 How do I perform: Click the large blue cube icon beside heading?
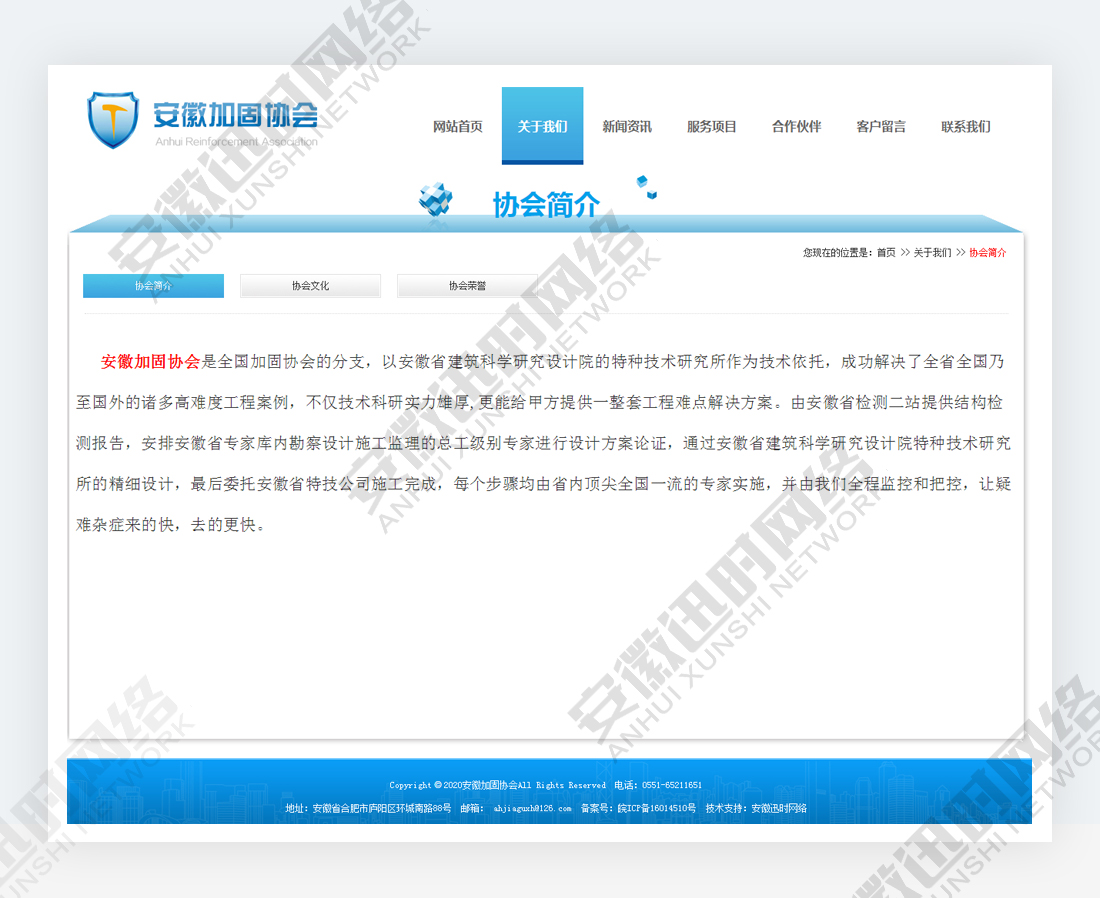[435, 201]
